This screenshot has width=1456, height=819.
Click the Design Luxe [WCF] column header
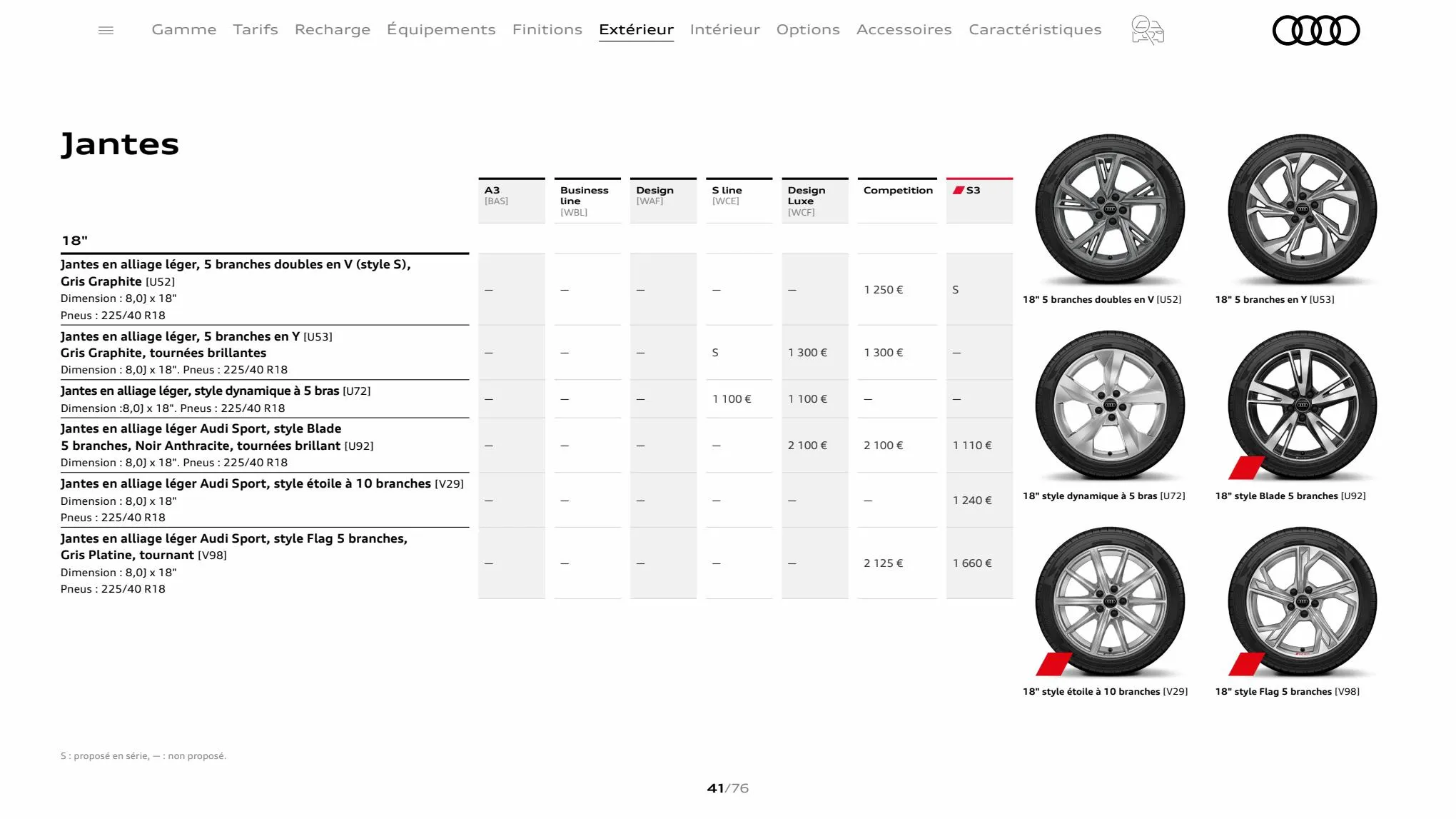pyautogui.click(x=815, y=201)
